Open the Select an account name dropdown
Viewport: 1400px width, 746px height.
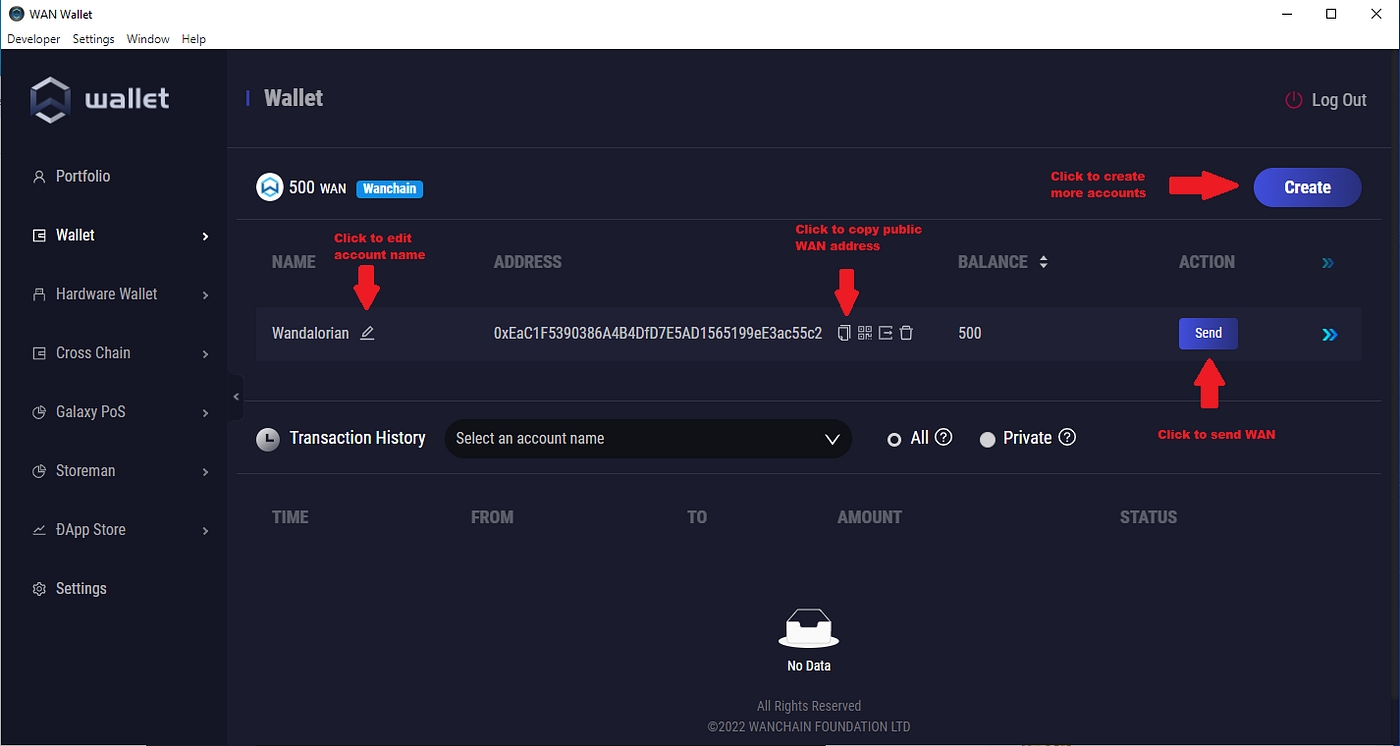click(x=648, y=439)
